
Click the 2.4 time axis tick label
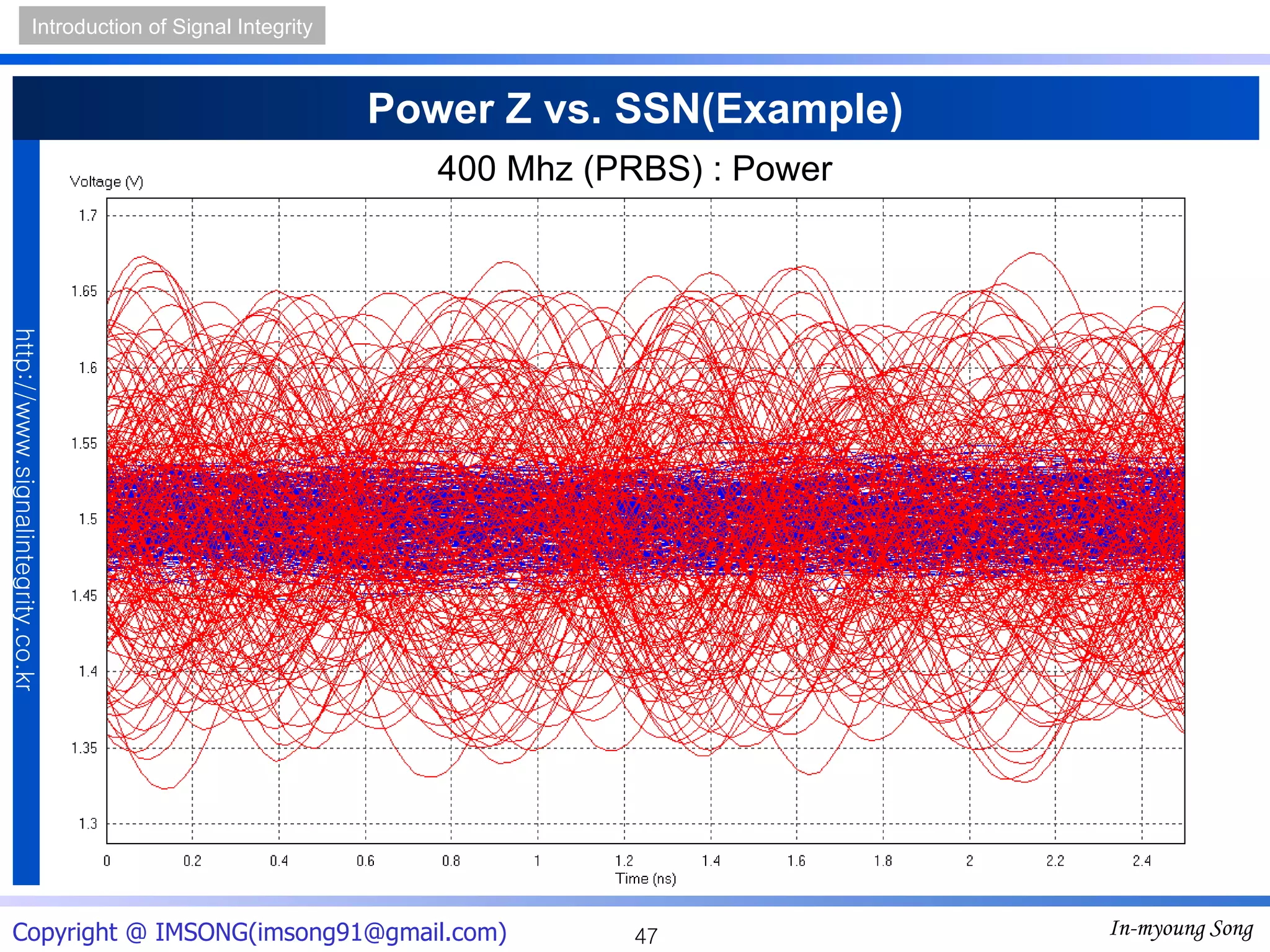coord(1142,860)
